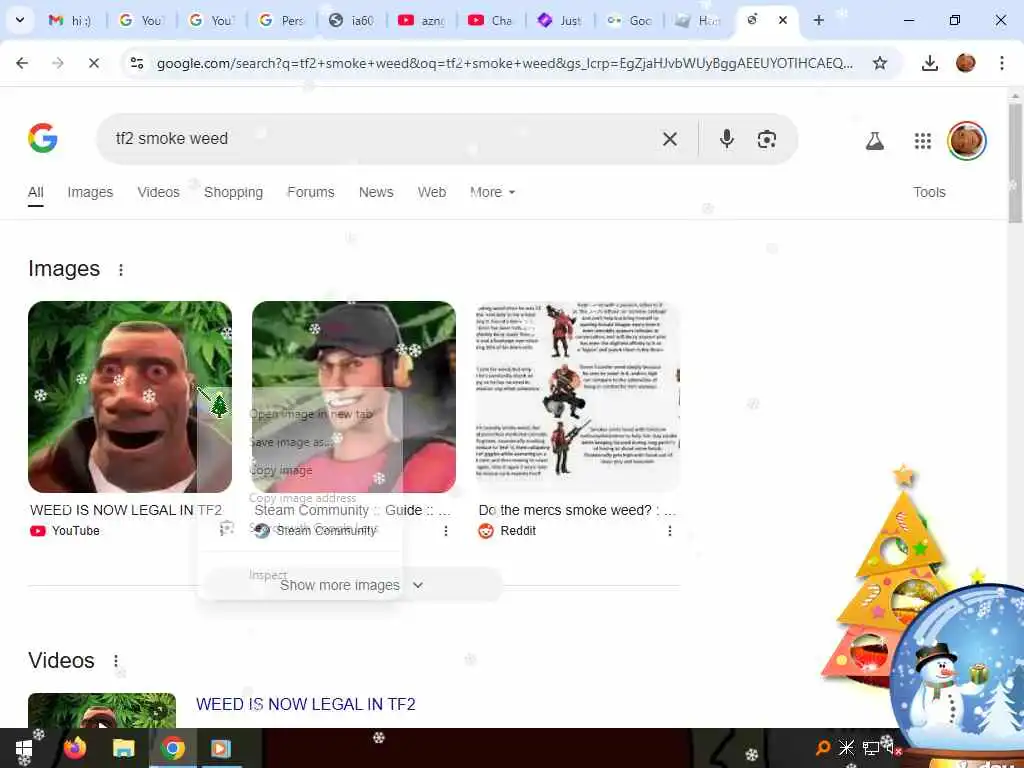Open File Explorer from the taskbar
Viewport: 1024px width, 768px height.
[123, 748]
